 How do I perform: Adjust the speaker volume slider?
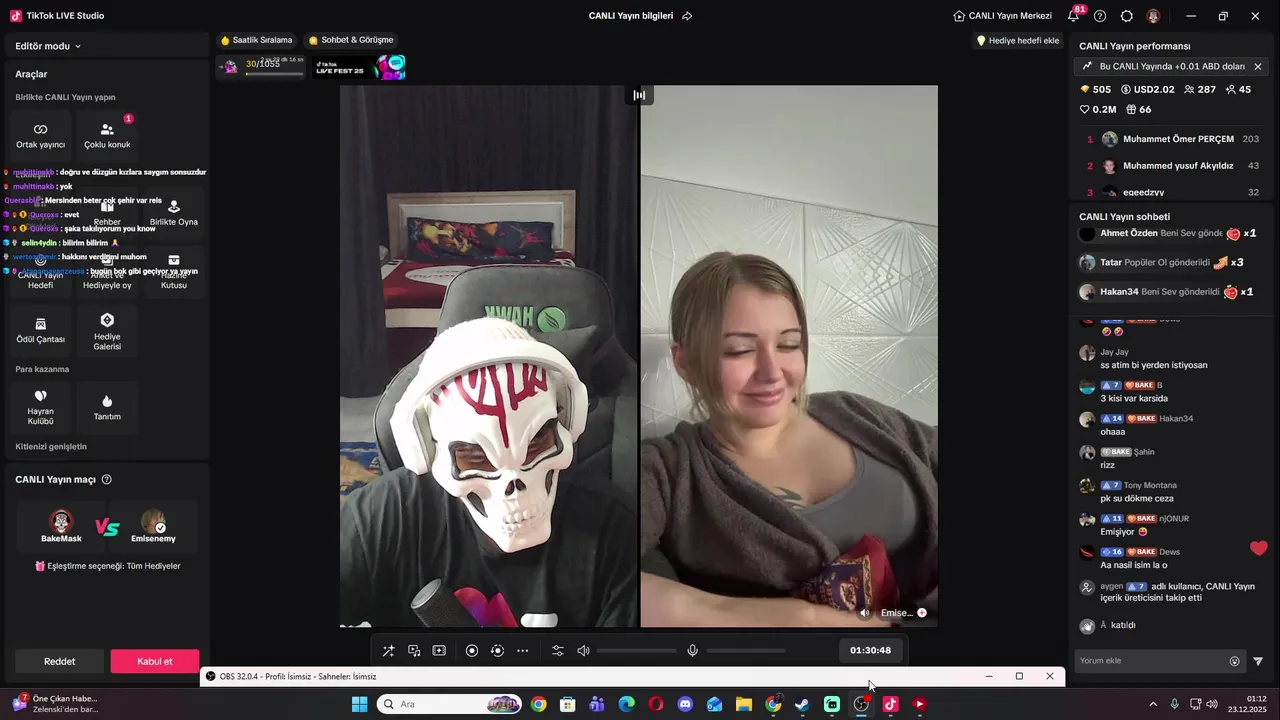coord(637,651)
